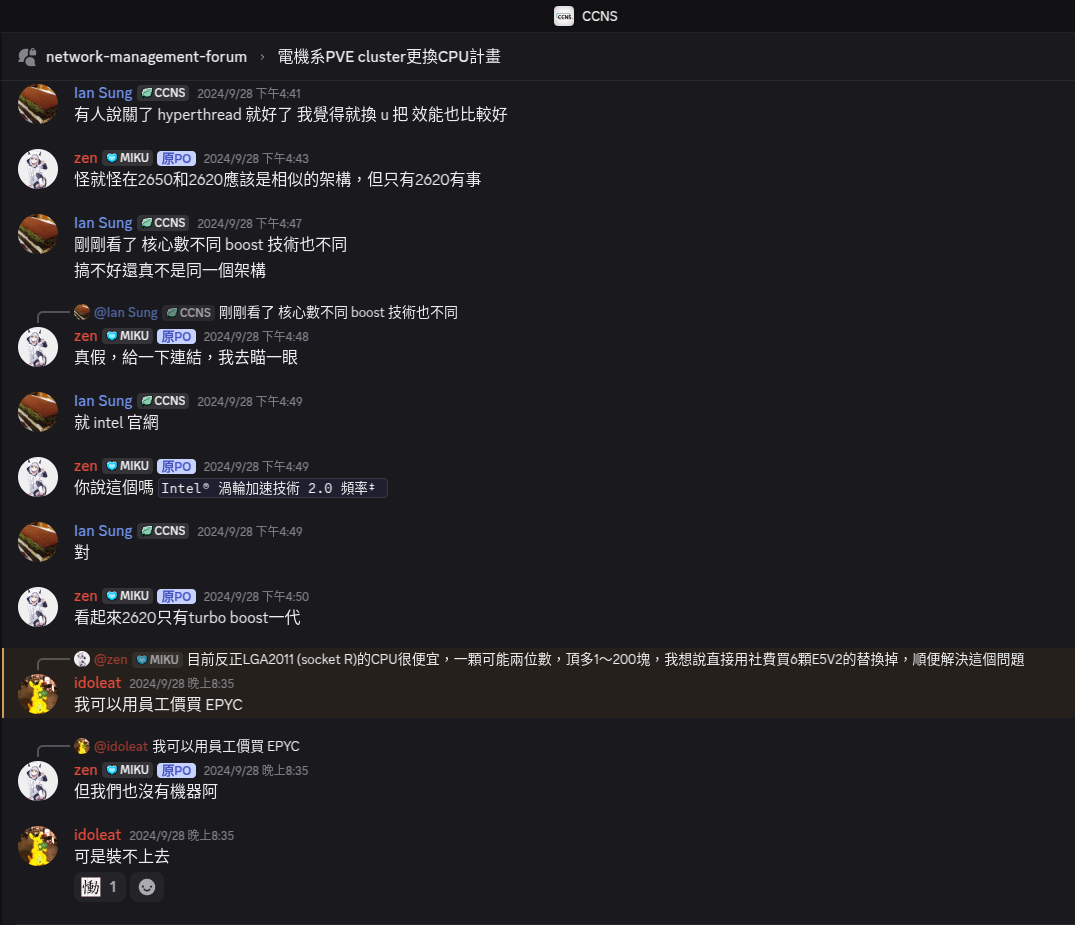Click Ian Sung's name on 就 intel 官網 message
This screenshot has height=925, width=1075.
click(103, 400)
